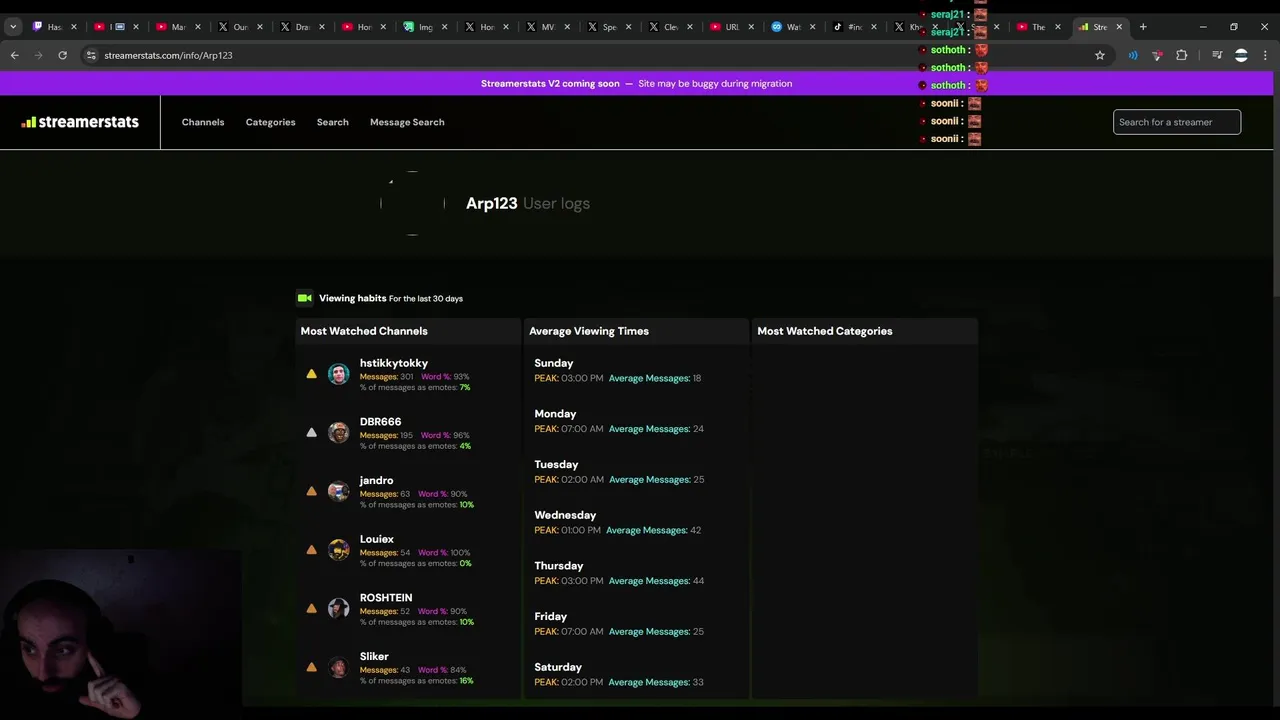Screen dimensions: 1280x720
Task: Click the warning triangle next to hstikkytokky
Action: (311, 374)
